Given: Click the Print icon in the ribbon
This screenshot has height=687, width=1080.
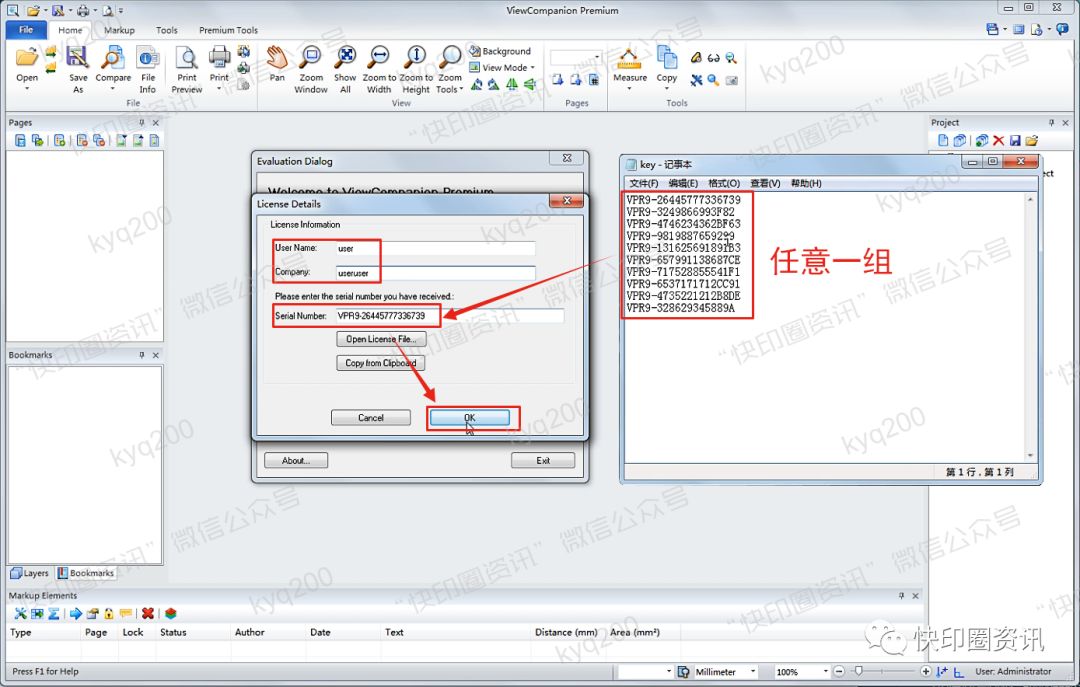Looking at the screenshot, I should click(220, 58).
